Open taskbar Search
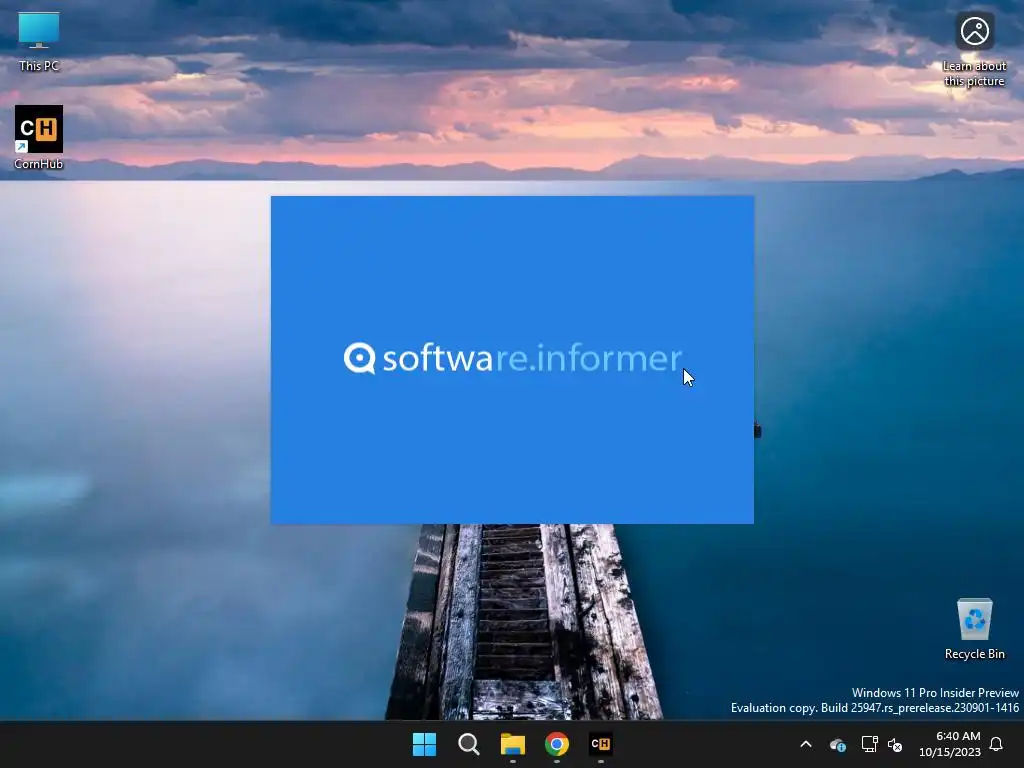 coord(468,744)
